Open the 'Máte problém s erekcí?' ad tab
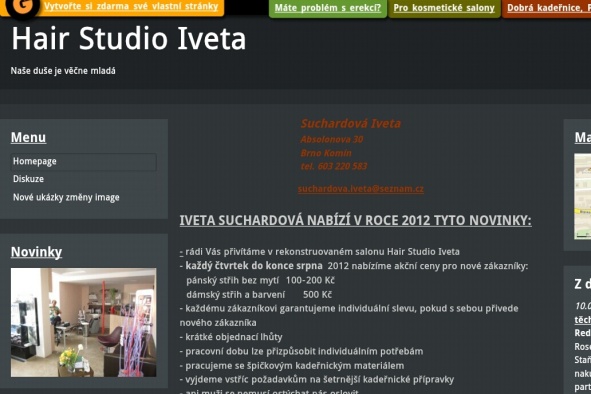Viewport: 591px width, 394px height. [328, 8]
